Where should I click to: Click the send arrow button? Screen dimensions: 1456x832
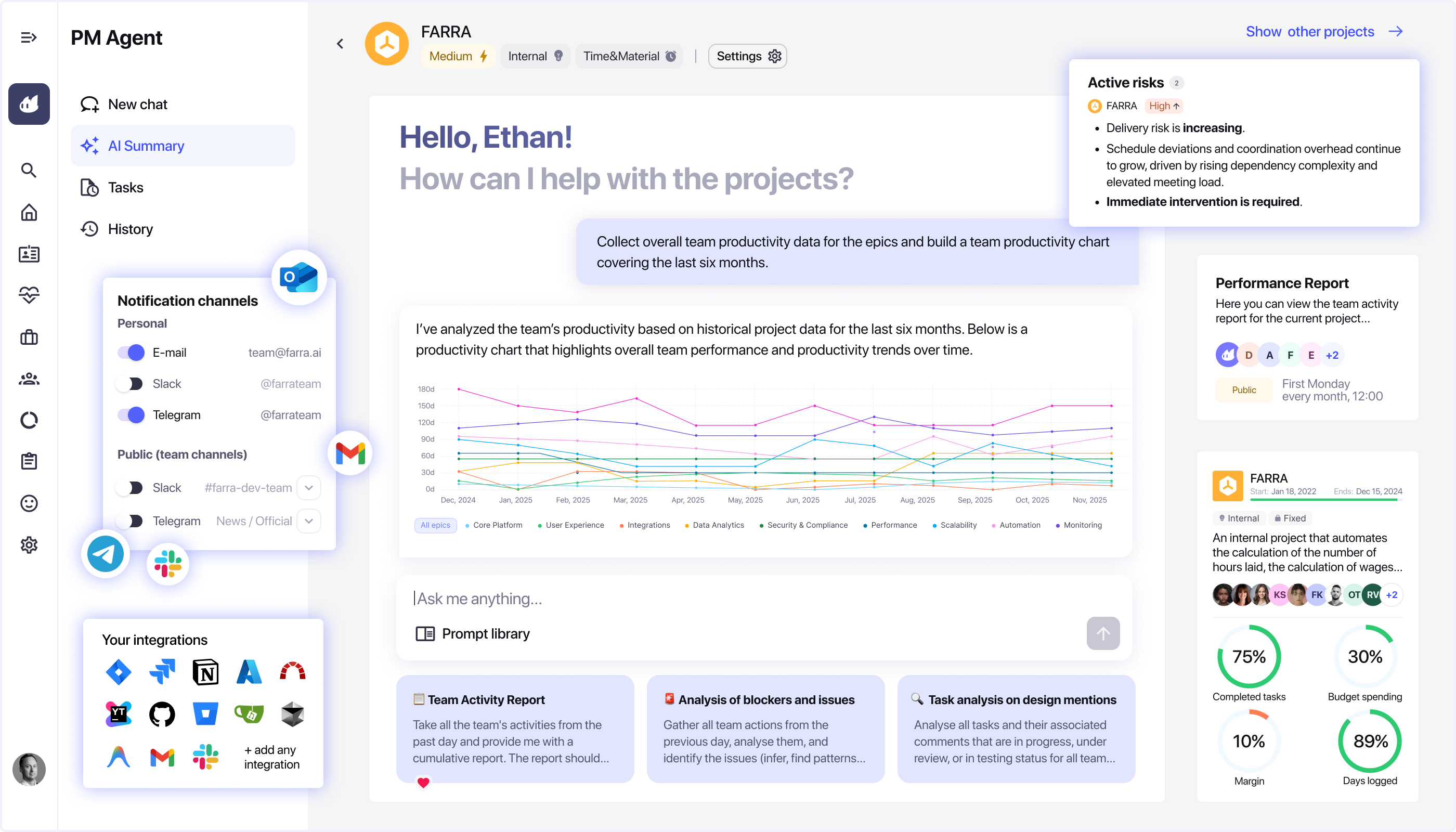(x=1102, y=633)
